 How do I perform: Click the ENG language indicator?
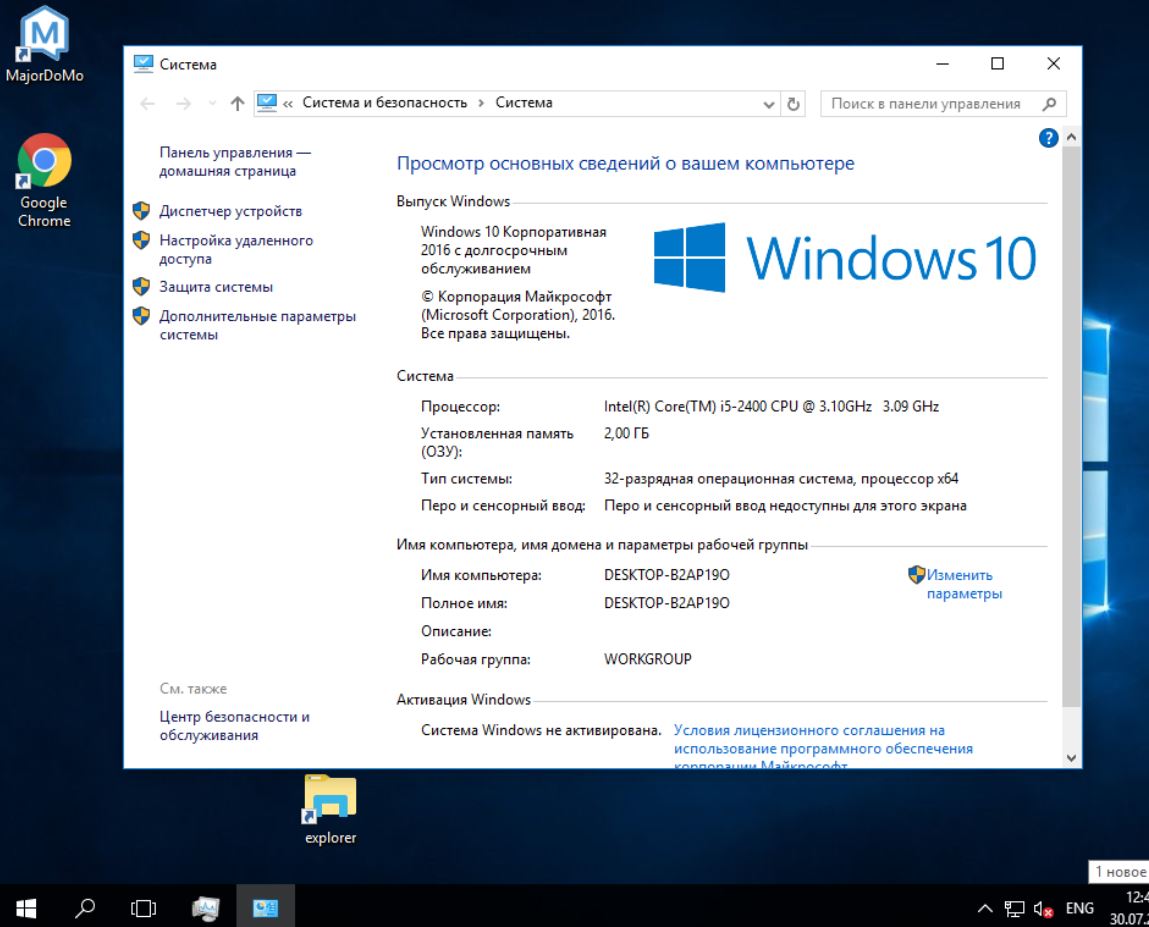(1079, 908)
